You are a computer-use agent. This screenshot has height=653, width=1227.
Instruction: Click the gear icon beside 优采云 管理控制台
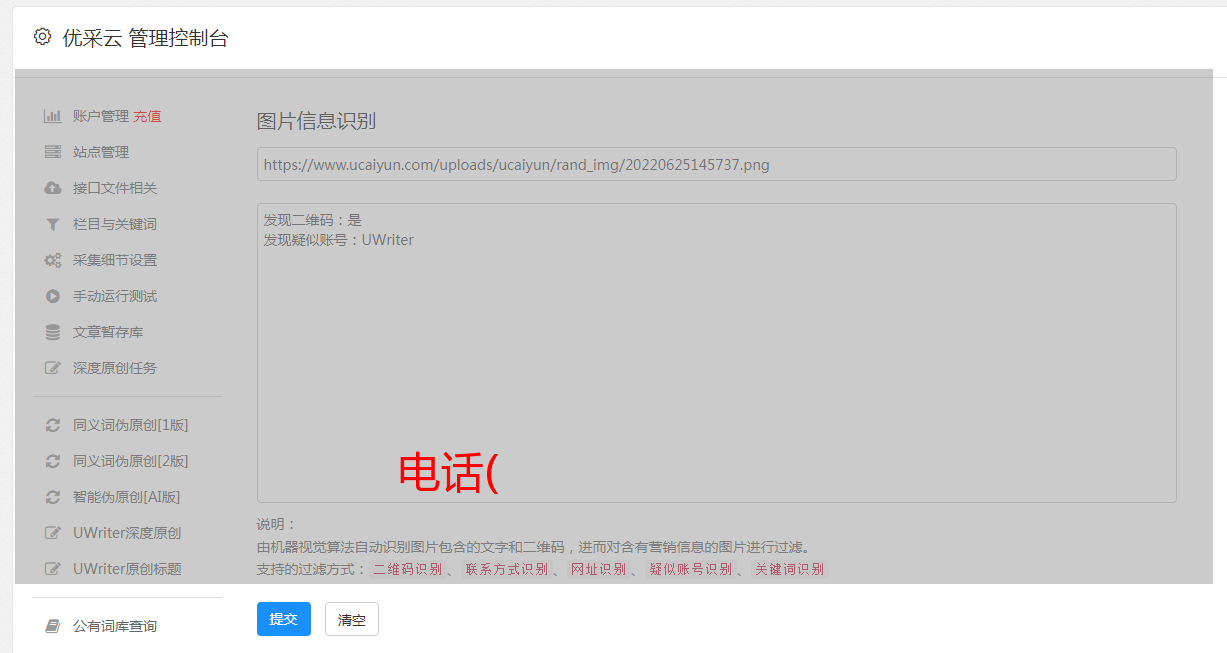(x=42, y=37)
